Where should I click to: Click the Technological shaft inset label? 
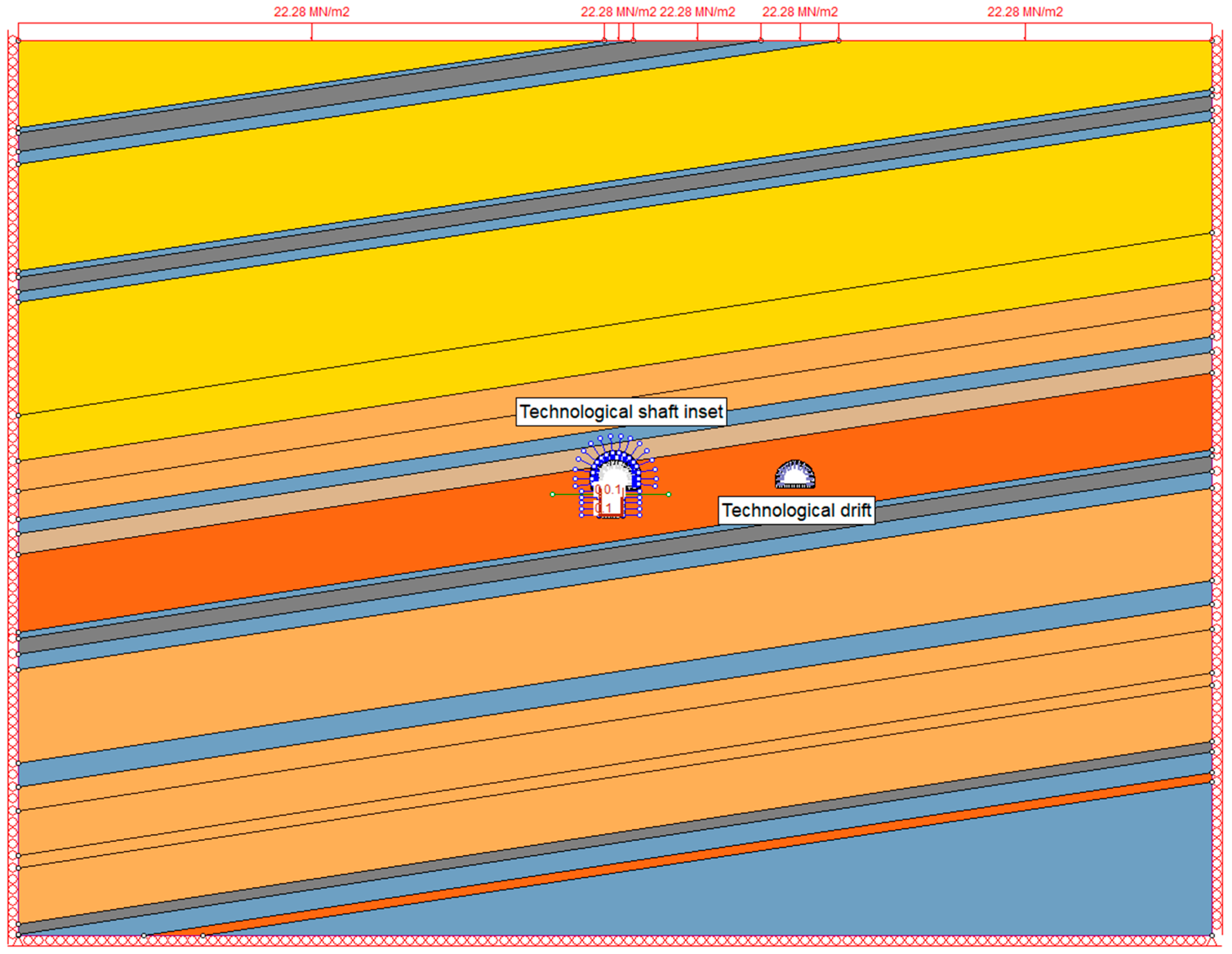(621, 412)
